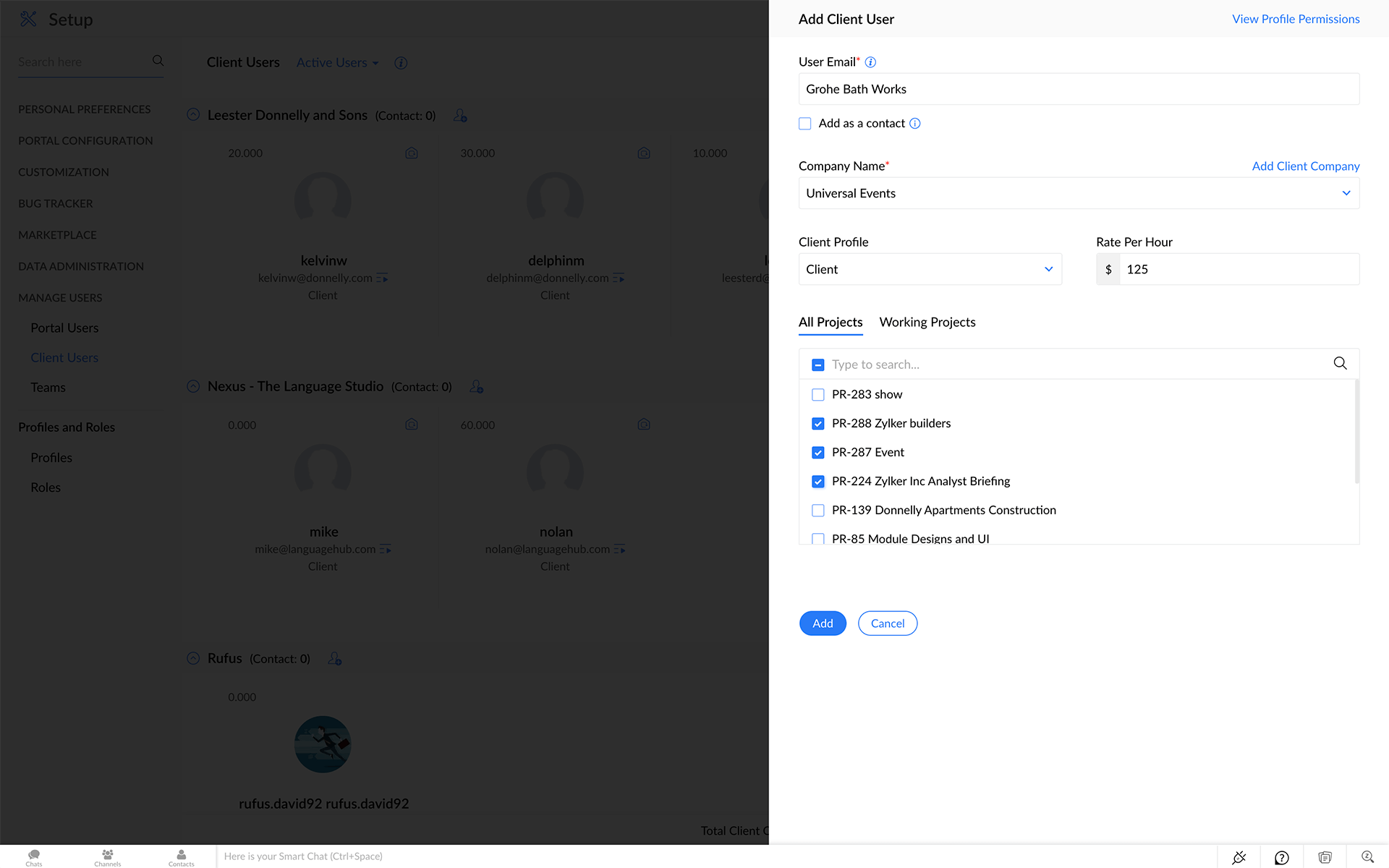
Task: Collapse Nexus - The Language Studio group
Action: (193, 386)
